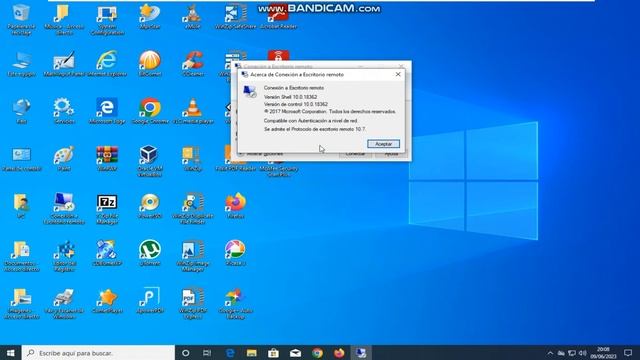The width and height of the screenshot is (640, 360).
Task: Launch the WinRAR desktop shortcut
Action: tap(107, 158)
